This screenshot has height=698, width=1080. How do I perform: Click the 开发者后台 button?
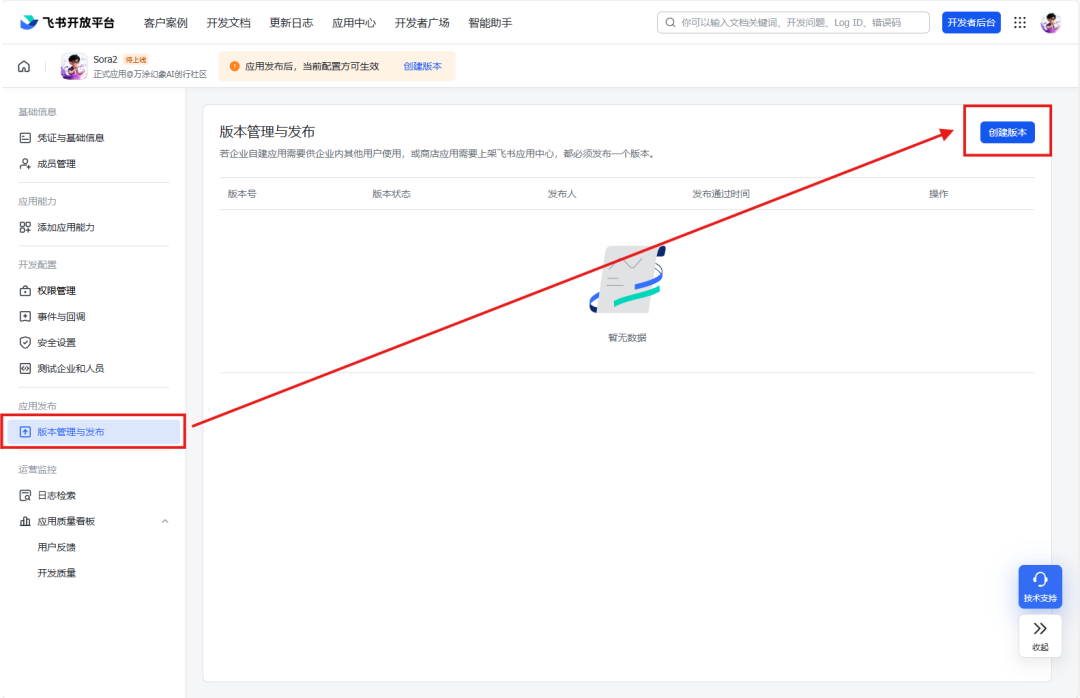(971, 23)
